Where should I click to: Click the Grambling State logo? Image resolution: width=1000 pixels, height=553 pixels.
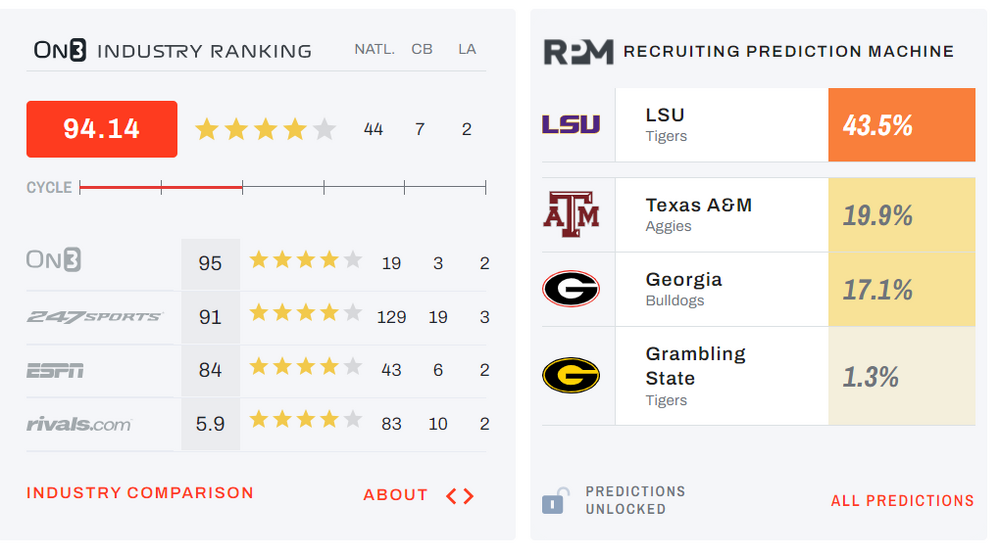[571, 375]
